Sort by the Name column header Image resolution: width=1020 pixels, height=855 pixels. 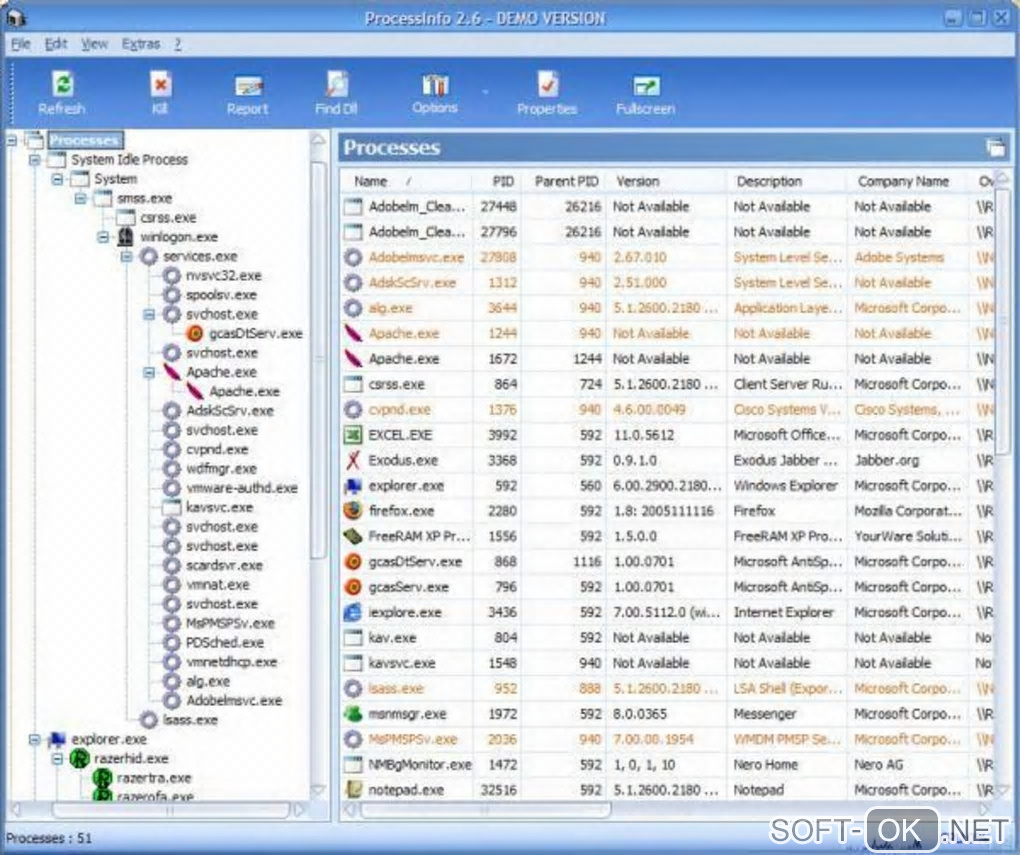pos(406,182)
